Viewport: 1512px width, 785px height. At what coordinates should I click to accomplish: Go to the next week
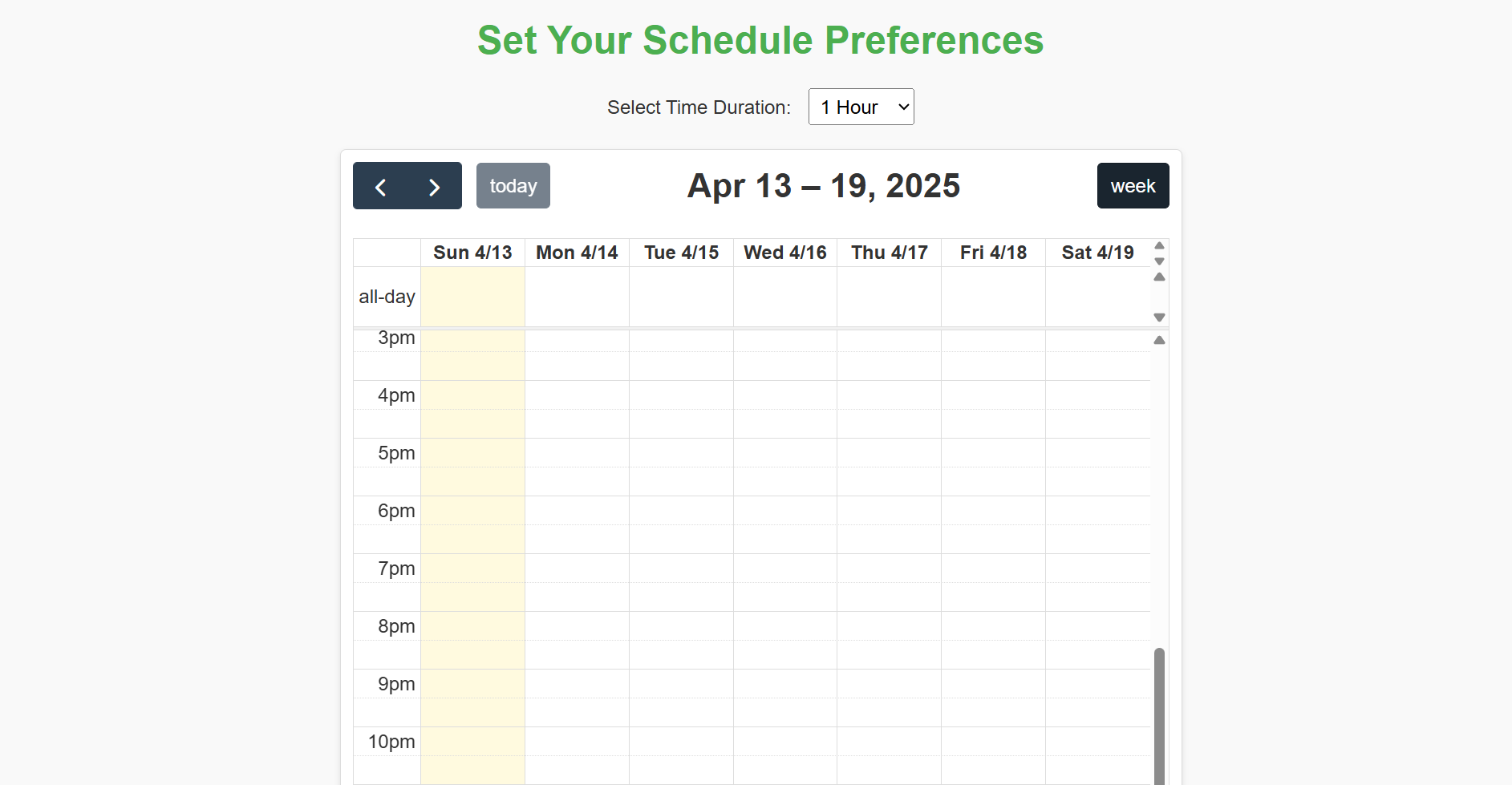click(x=434, y=186)
